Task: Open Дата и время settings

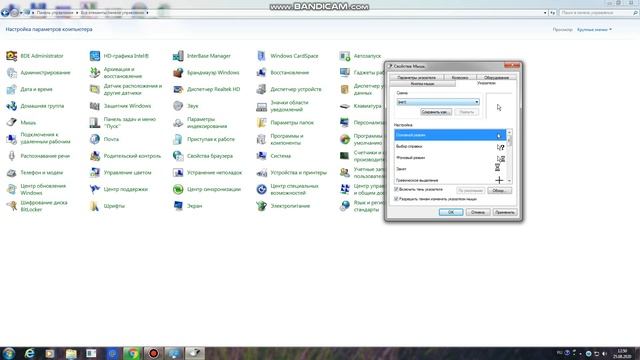Action: click(30, 89)
